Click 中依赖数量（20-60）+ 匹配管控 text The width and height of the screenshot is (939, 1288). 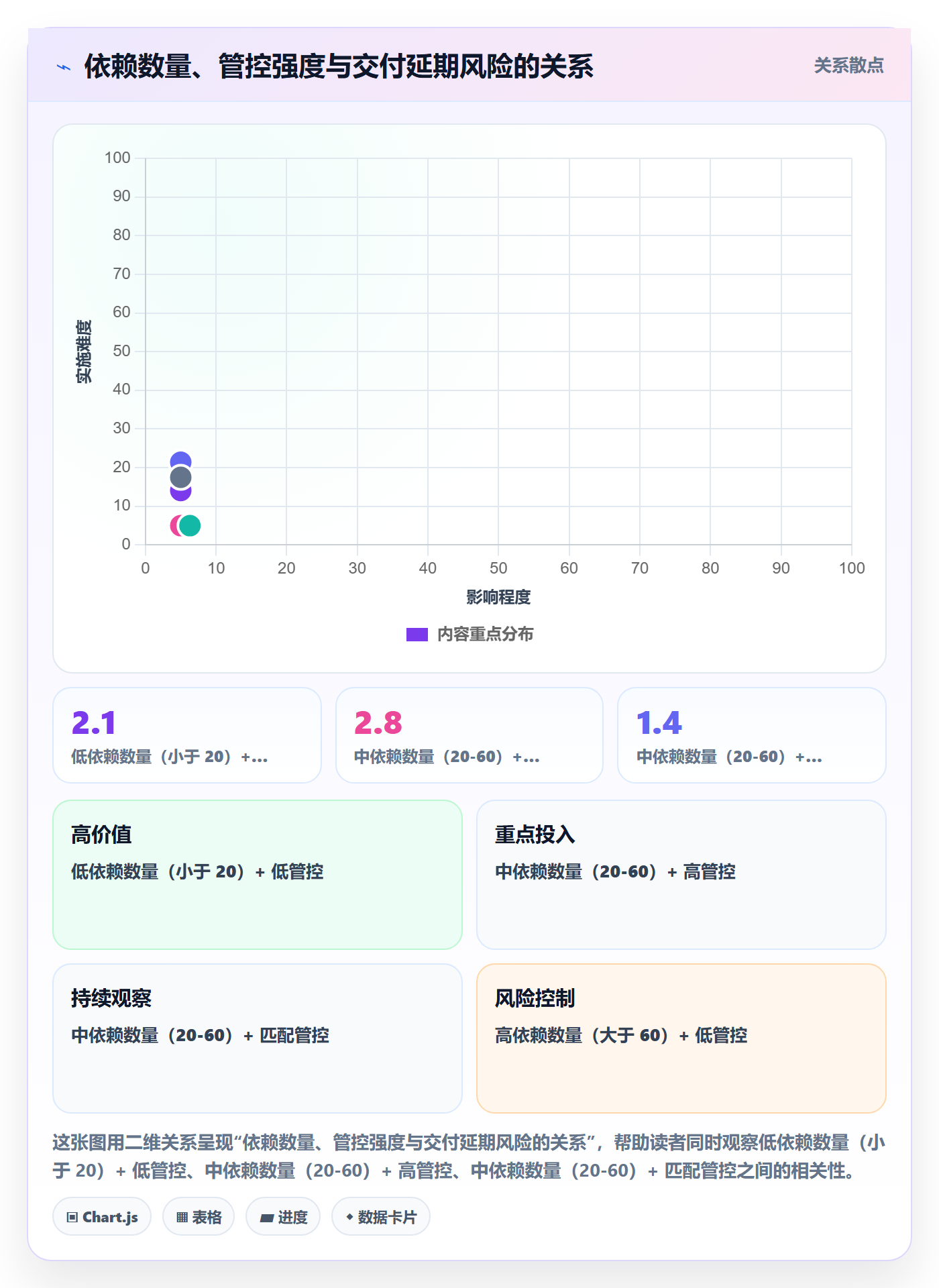click(200, 1035)
